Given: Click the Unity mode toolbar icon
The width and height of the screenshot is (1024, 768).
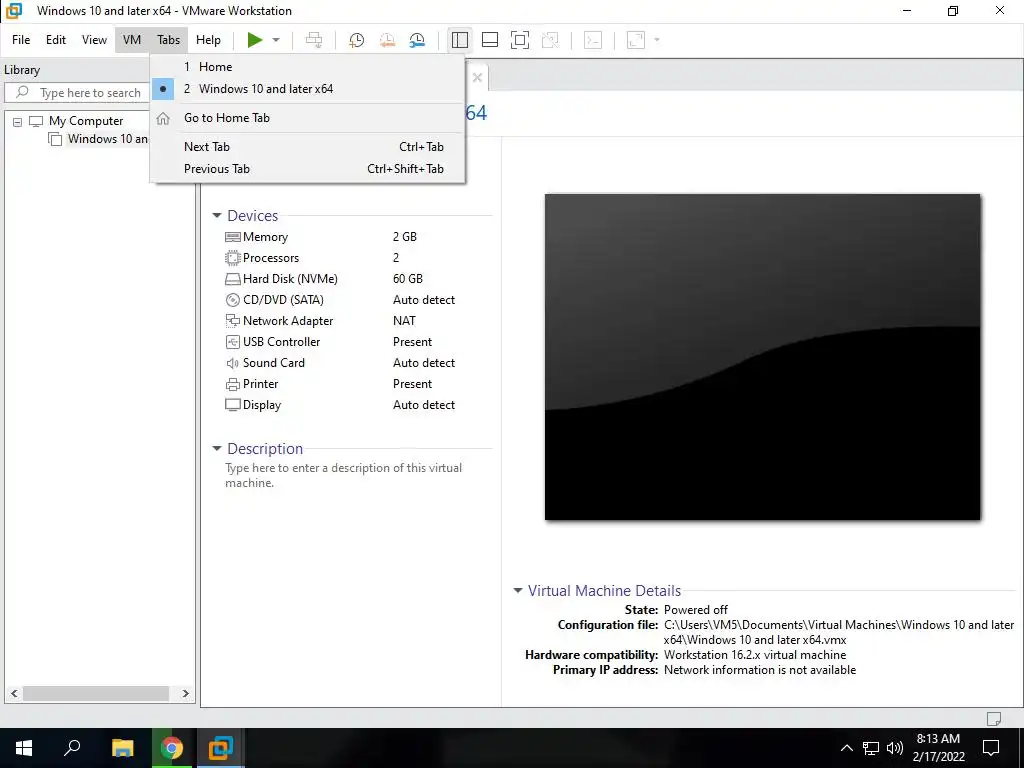Looking at the screenshot, I should click(551, 40).
